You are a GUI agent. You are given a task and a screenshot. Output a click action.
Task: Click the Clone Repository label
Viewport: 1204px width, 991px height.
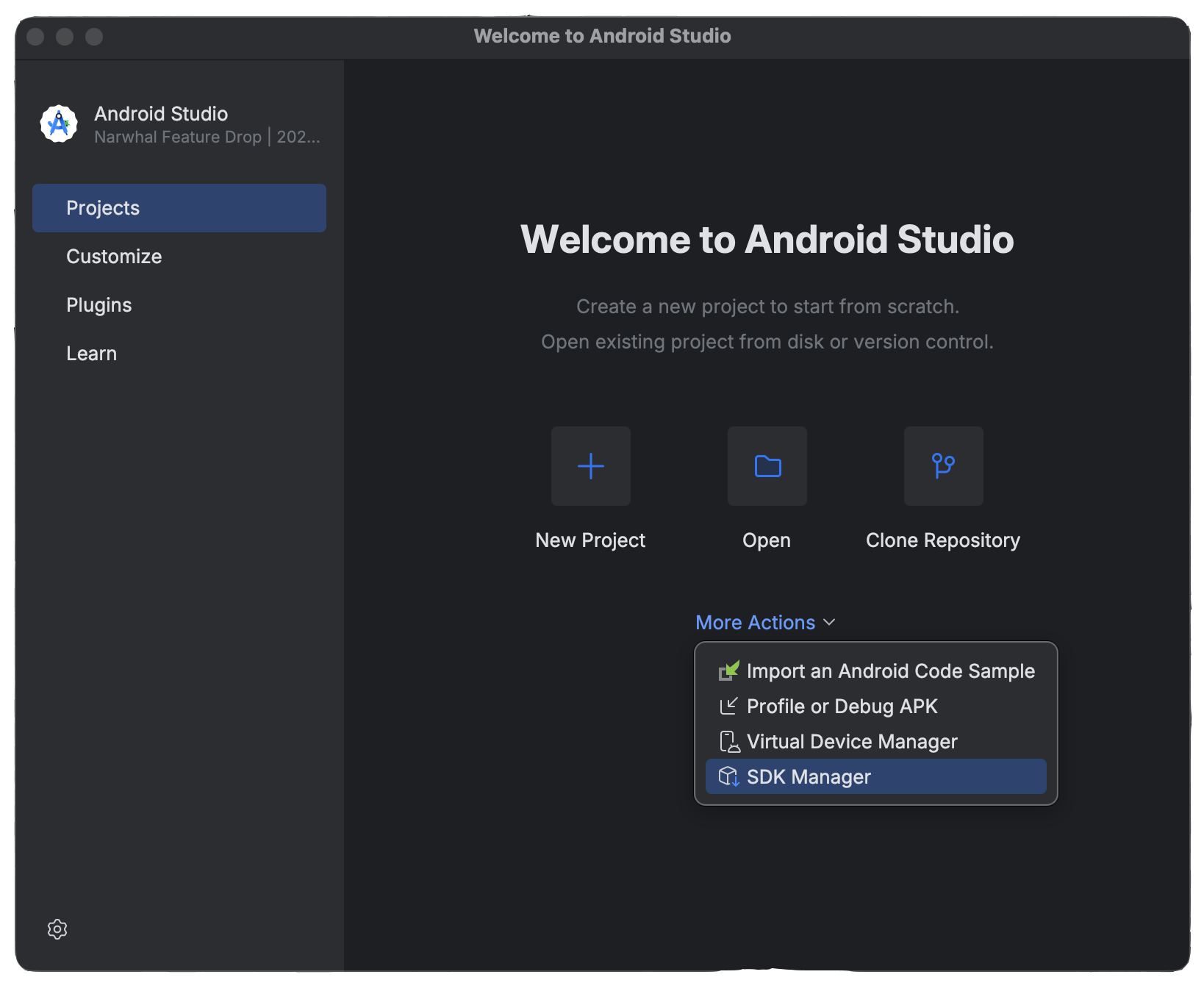(x=943, y=541)
